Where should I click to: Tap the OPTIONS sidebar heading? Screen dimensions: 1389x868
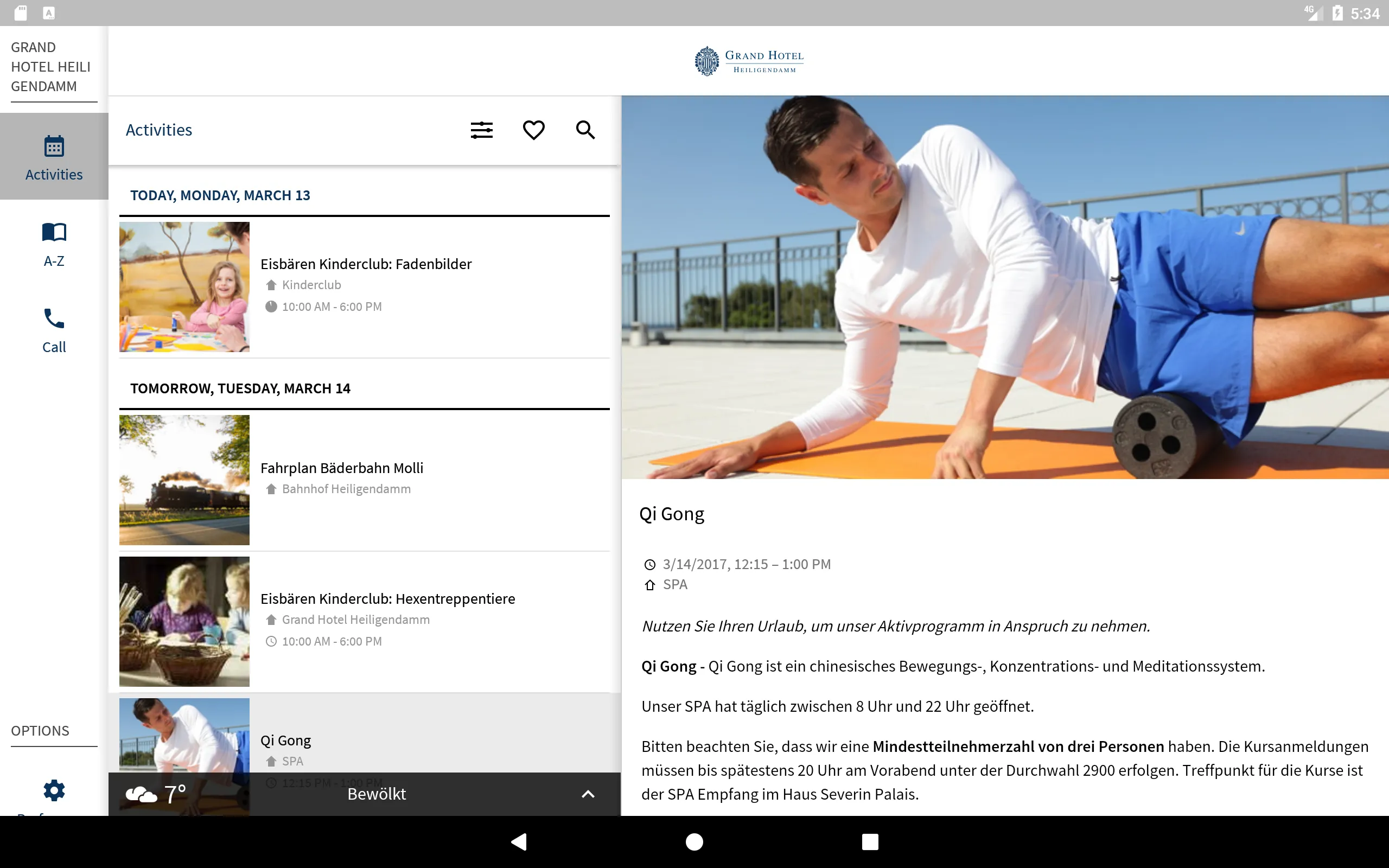point(40,731)
